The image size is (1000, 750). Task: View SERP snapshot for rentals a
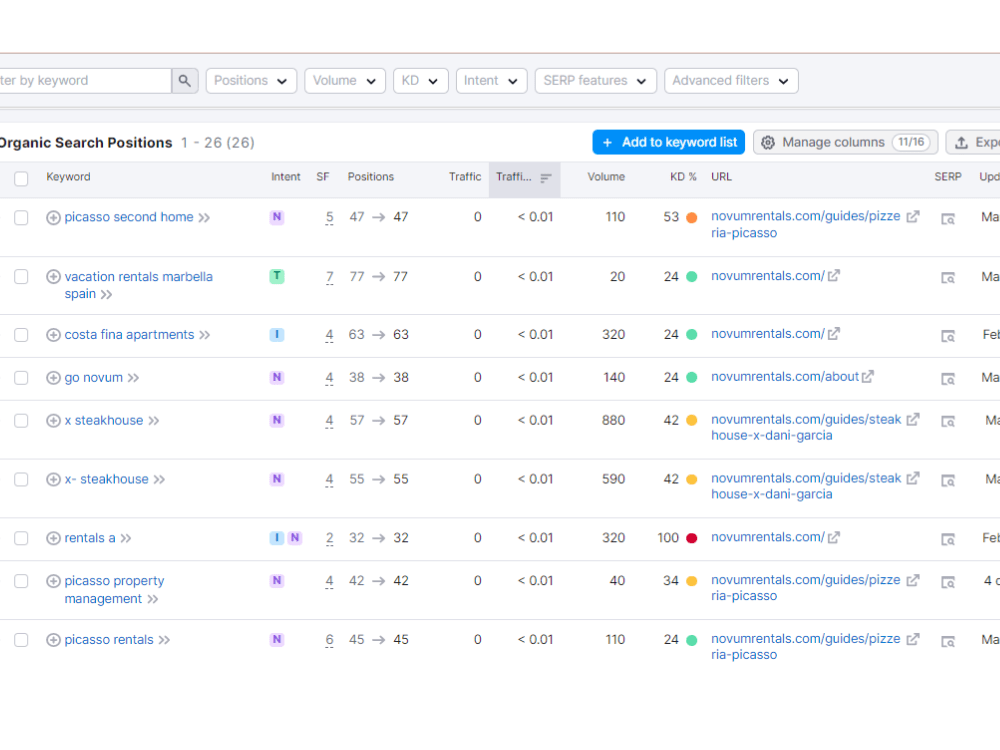[948, 540]
